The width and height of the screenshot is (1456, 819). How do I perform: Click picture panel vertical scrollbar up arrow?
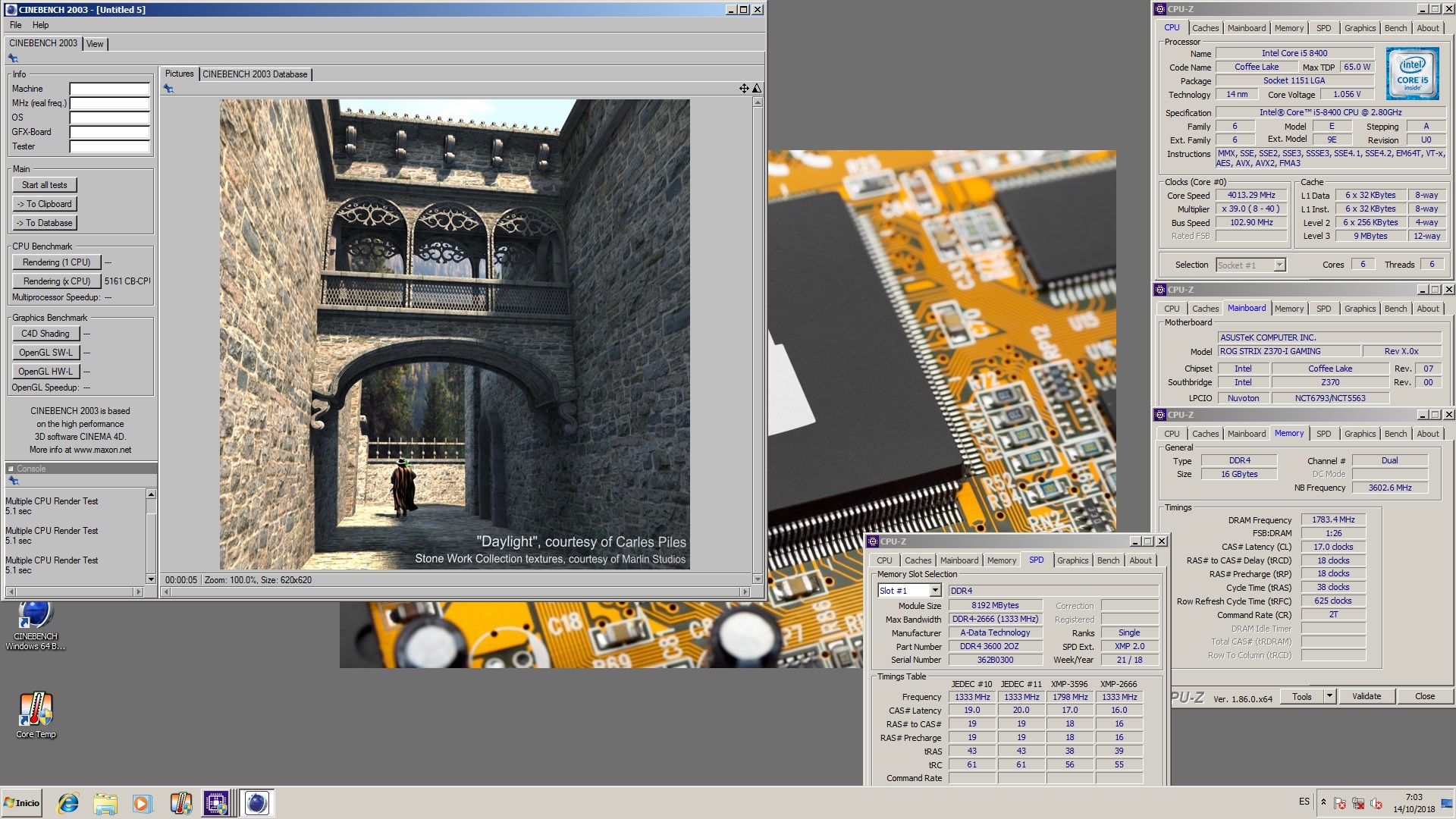click(757, 102)
